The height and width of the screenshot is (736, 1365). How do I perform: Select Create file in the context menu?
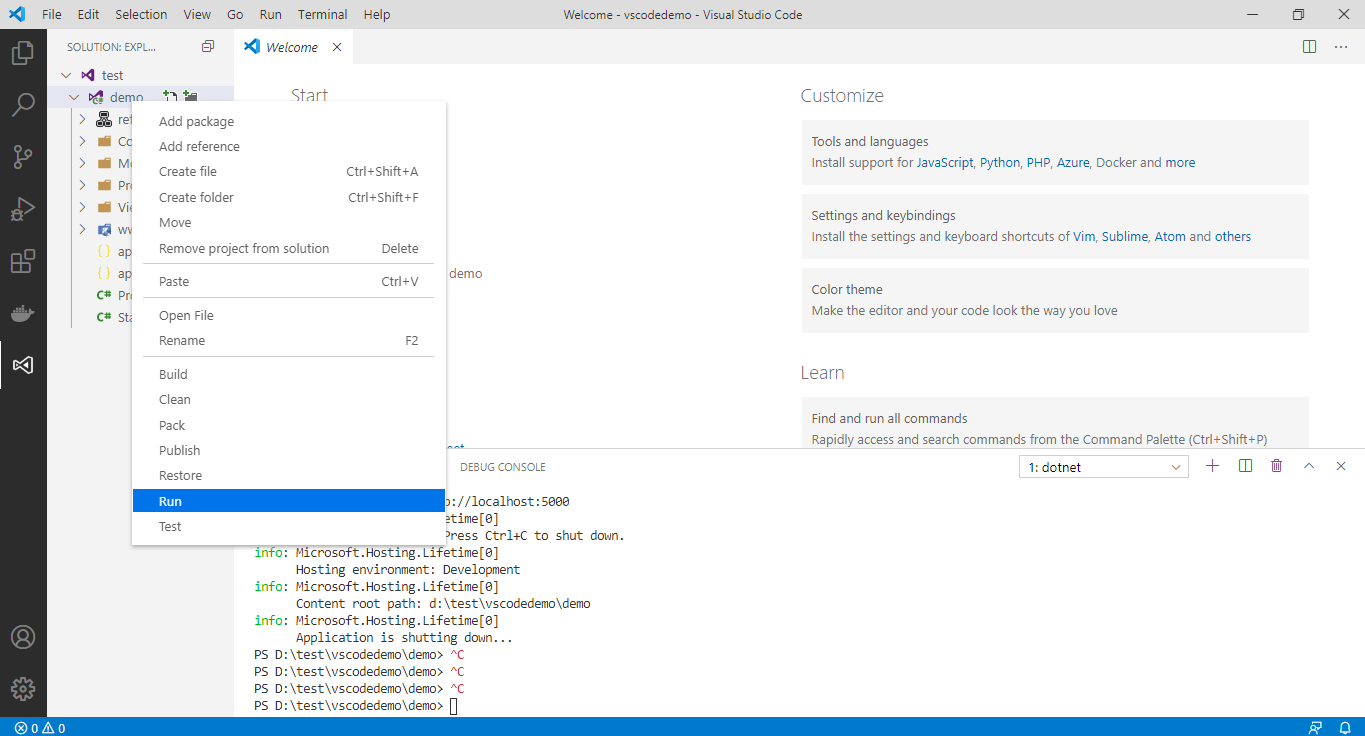point(289,171)
